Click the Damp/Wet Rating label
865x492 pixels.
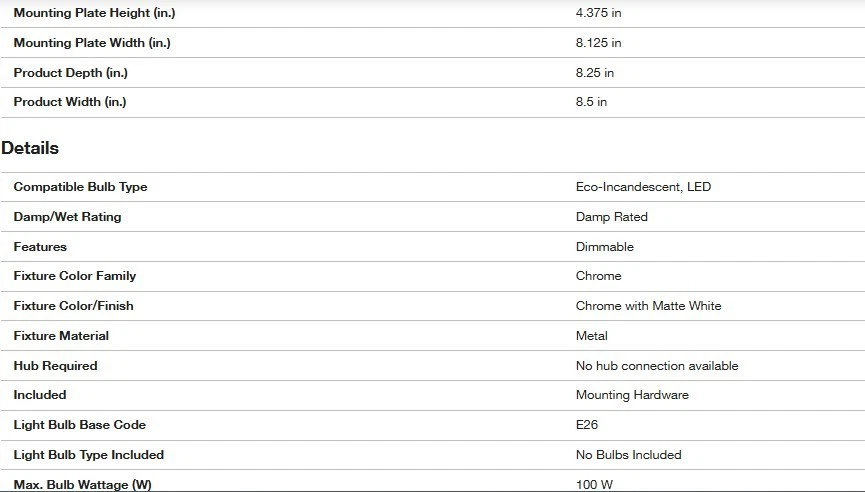click(x=67, y=217)
